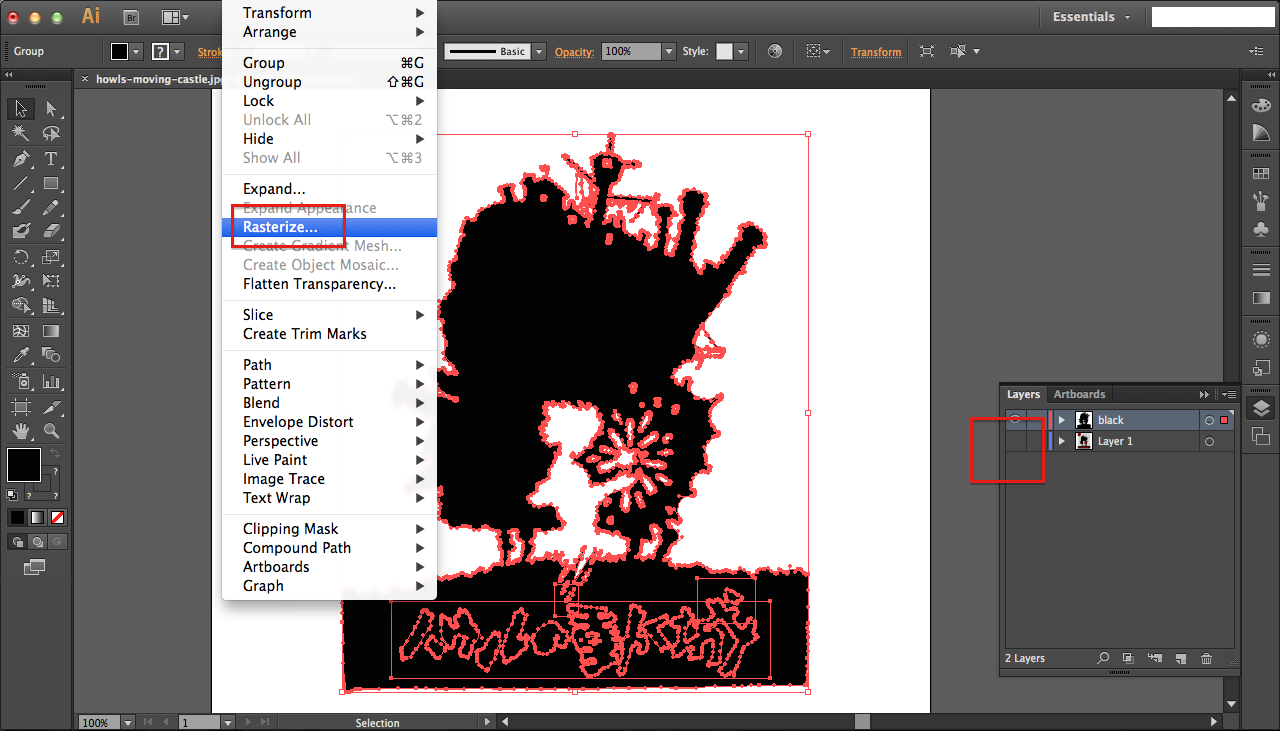Select the Column Graph tool
This screenshot has width=1280, height=731.
click(x=51, y=381)
